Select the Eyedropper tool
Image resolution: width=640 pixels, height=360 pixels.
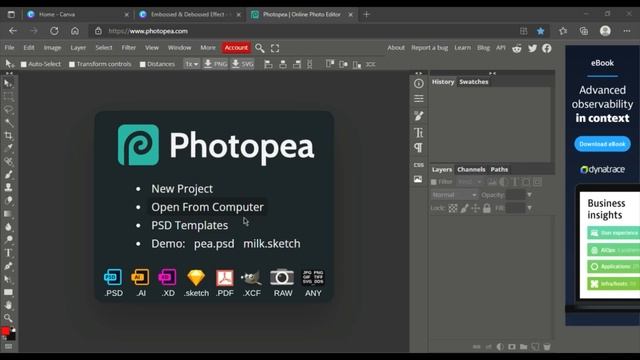[8, 148]
